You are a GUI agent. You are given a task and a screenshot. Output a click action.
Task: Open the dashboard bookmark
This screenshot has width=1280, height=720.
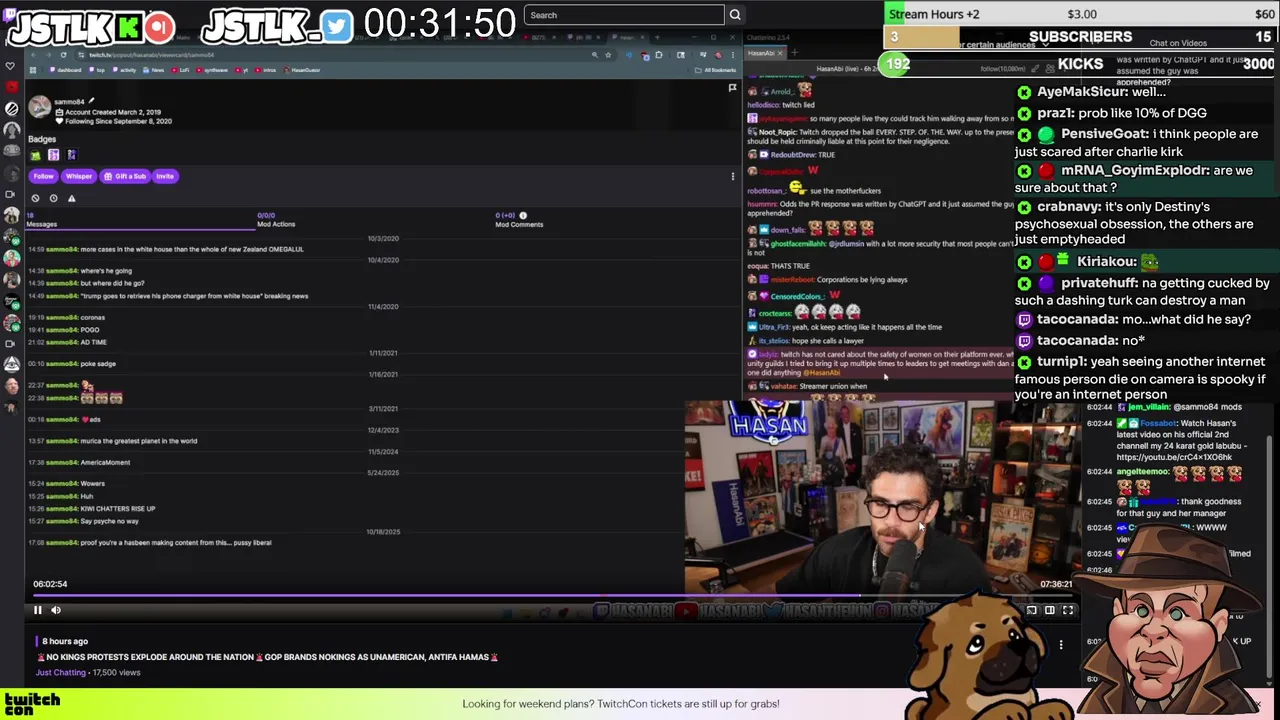(x=66, y=70)
